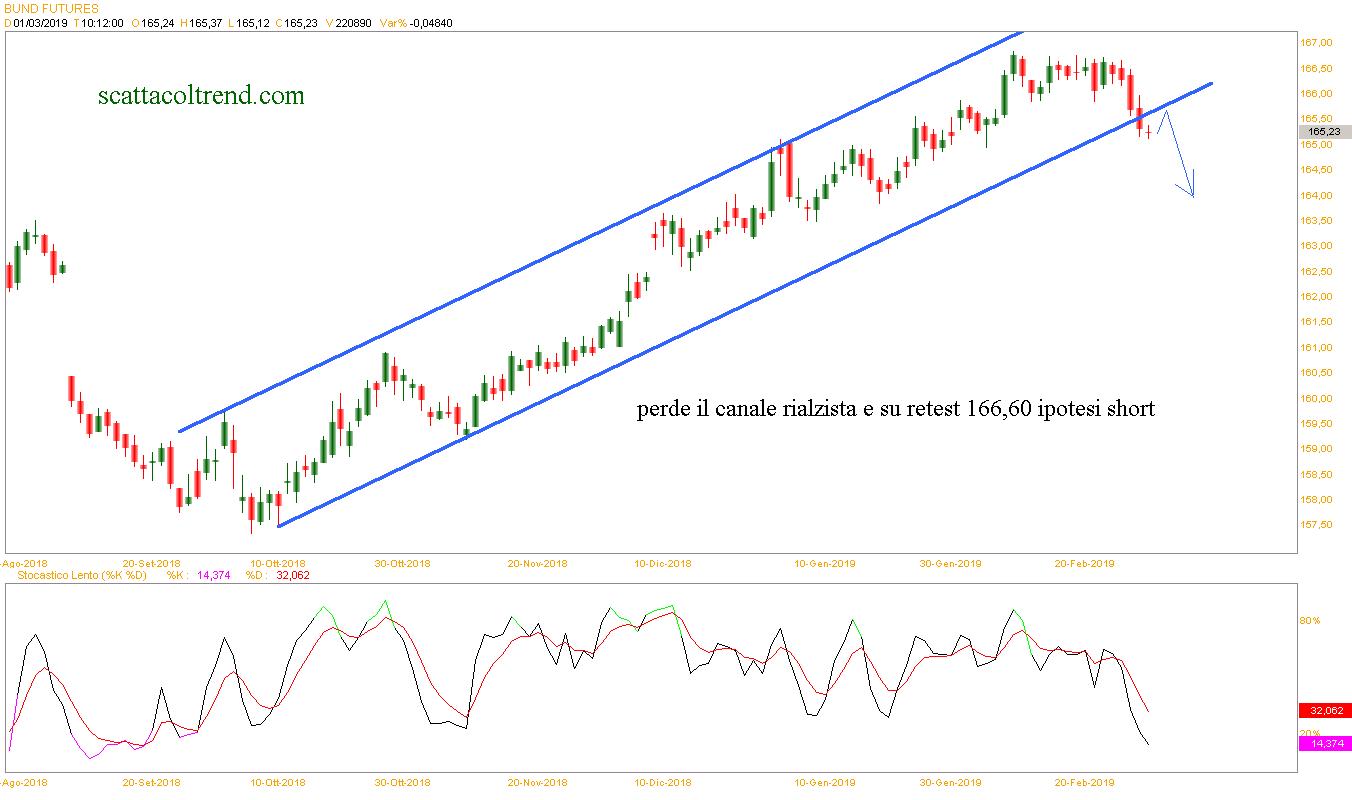Click the scattacoltrend.com watermark link
This screenshot has width=1352, height=800.
[x=201, y=96]
